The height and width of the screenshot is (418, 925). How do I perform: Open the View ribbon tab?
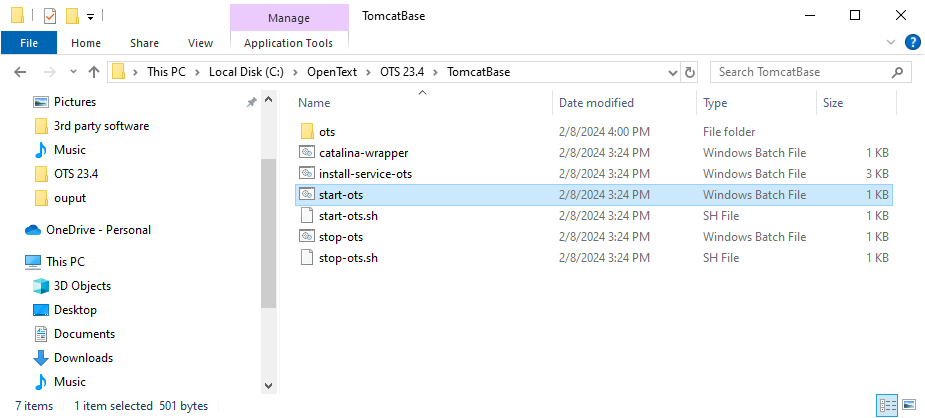tap(200, 43)
